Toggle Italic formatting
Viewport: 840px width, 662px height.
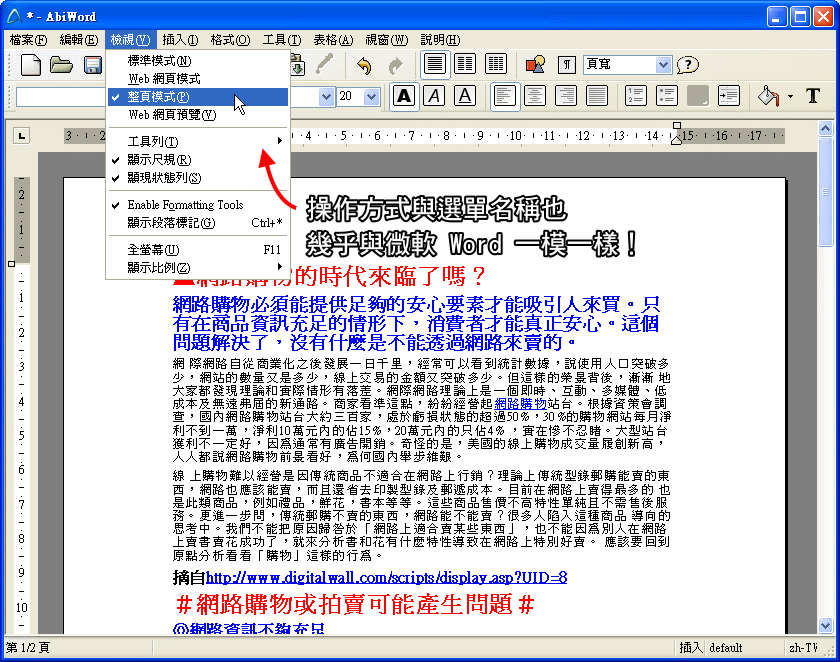[x=434, y=96]
